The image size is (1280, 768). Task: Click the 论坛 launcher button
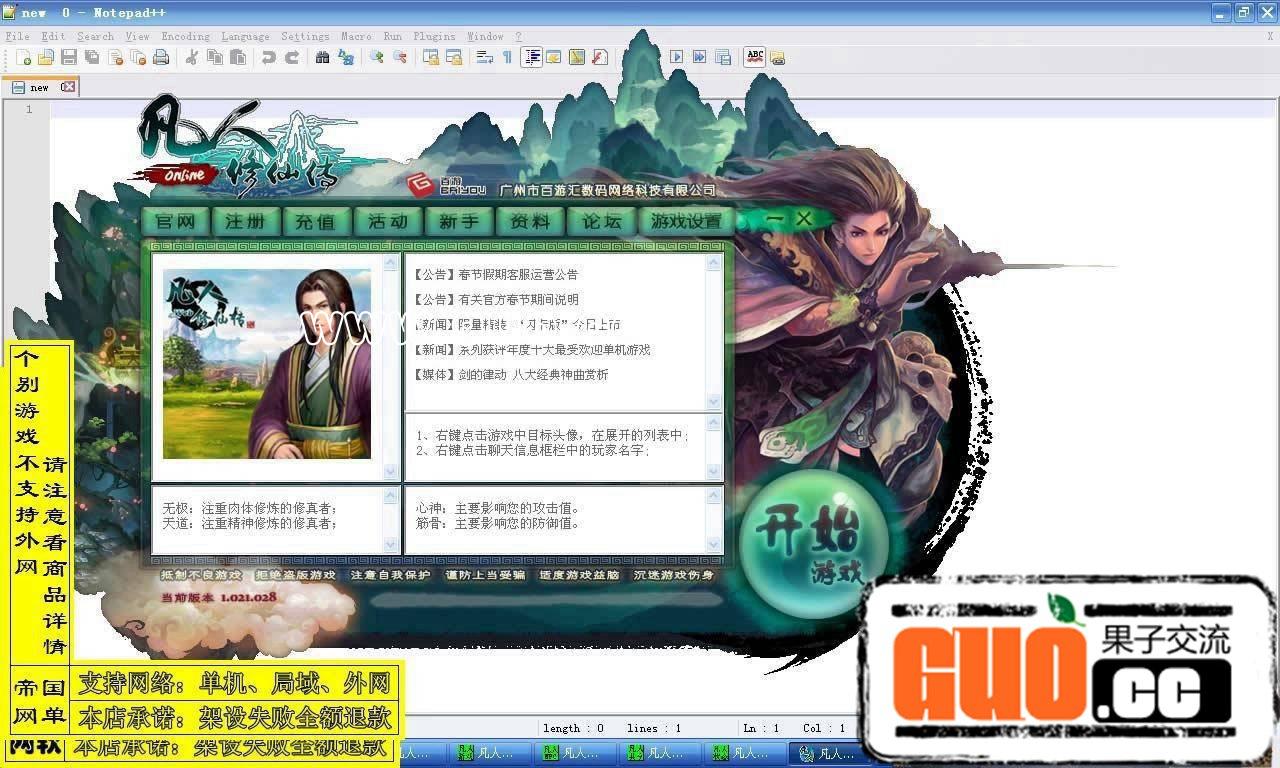coord(601,221)
